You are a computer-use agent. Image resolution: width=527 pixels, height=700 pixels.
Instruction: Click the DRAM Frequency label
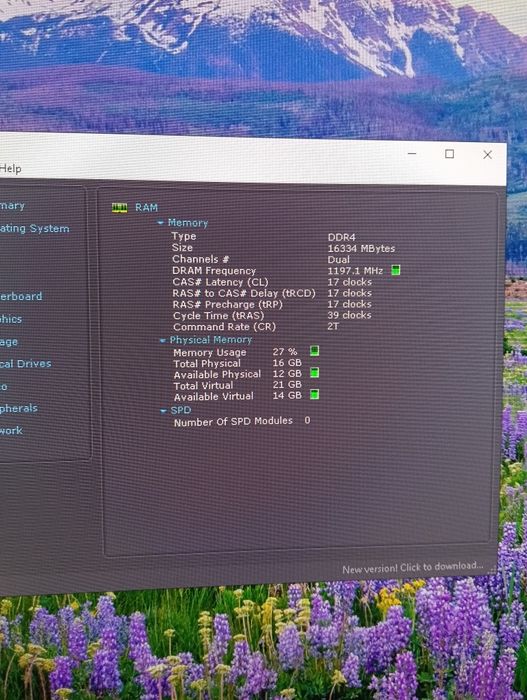(x=214, y=271)
